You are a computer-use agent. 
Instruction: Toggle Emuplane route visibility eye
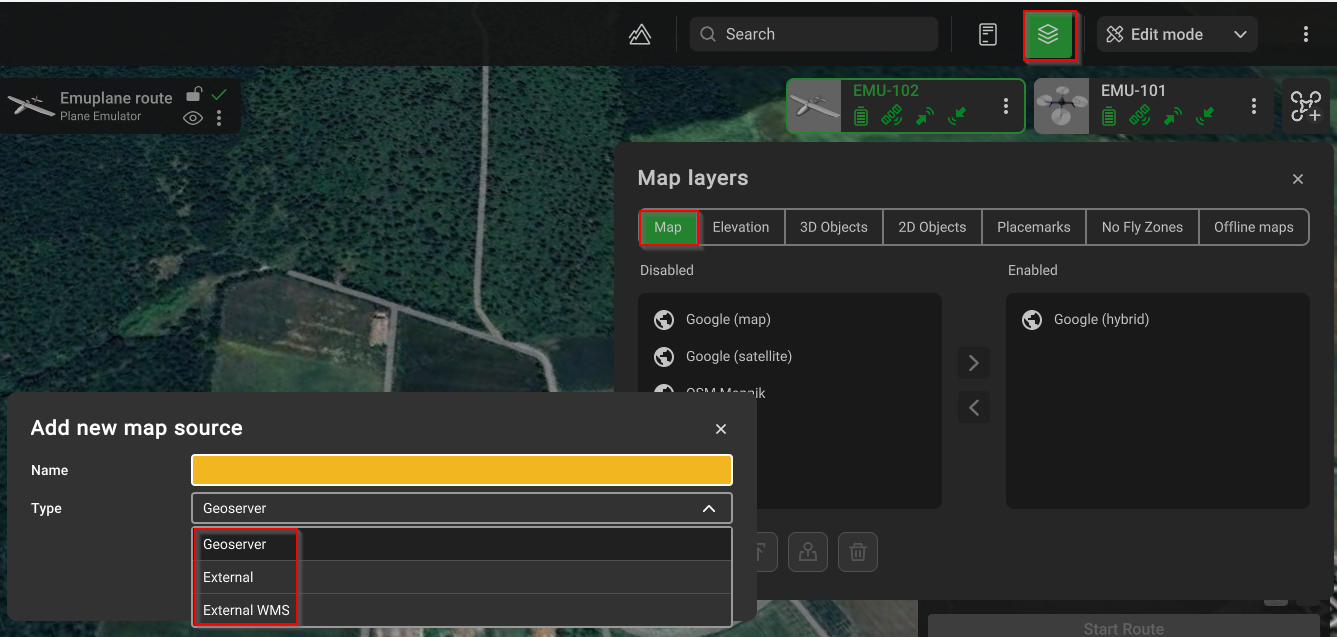193,119
